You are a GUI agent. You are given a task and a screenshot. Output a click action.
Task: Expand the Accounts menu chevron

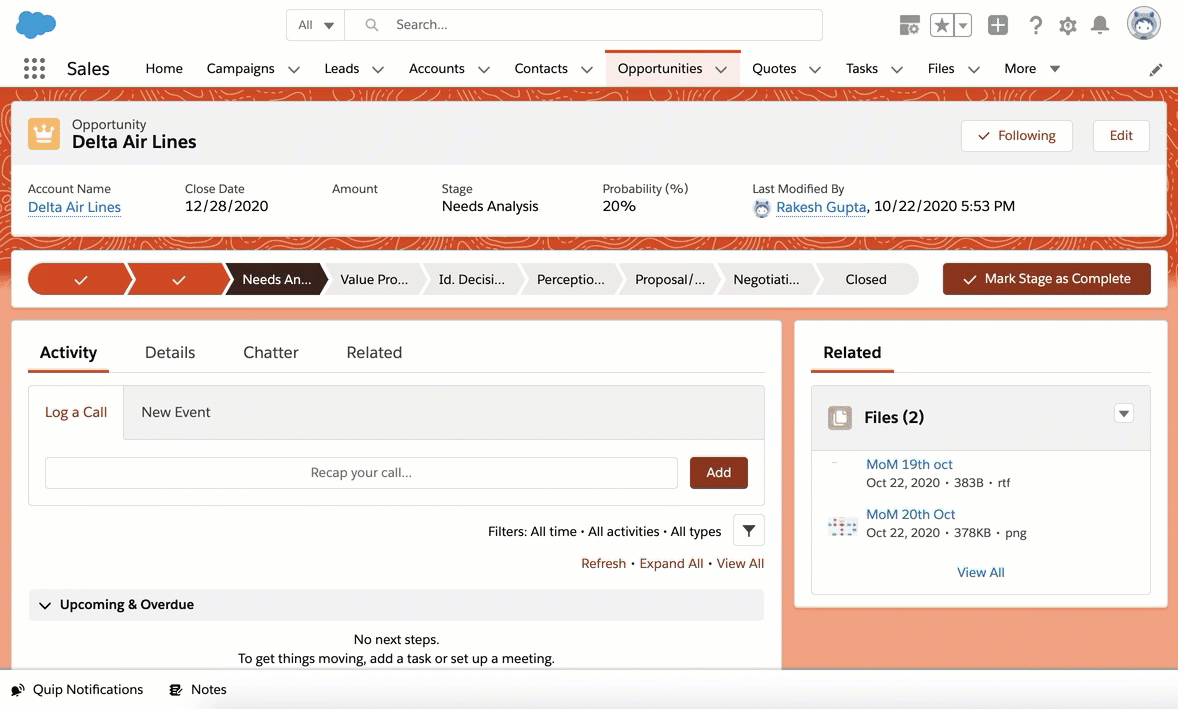484,70
